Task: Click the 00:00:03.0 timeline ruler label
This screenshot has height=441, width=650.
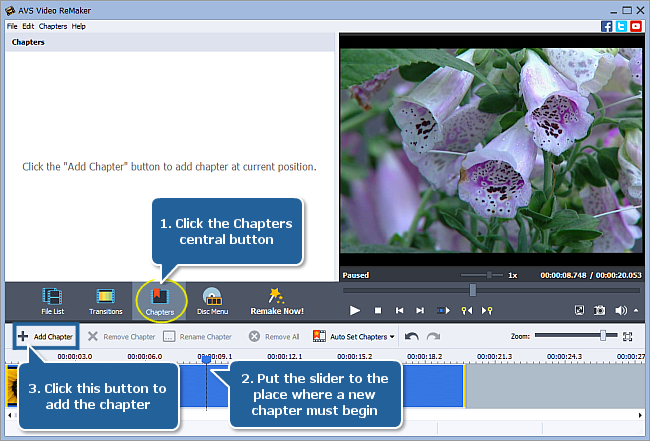Action: [75, 356]
